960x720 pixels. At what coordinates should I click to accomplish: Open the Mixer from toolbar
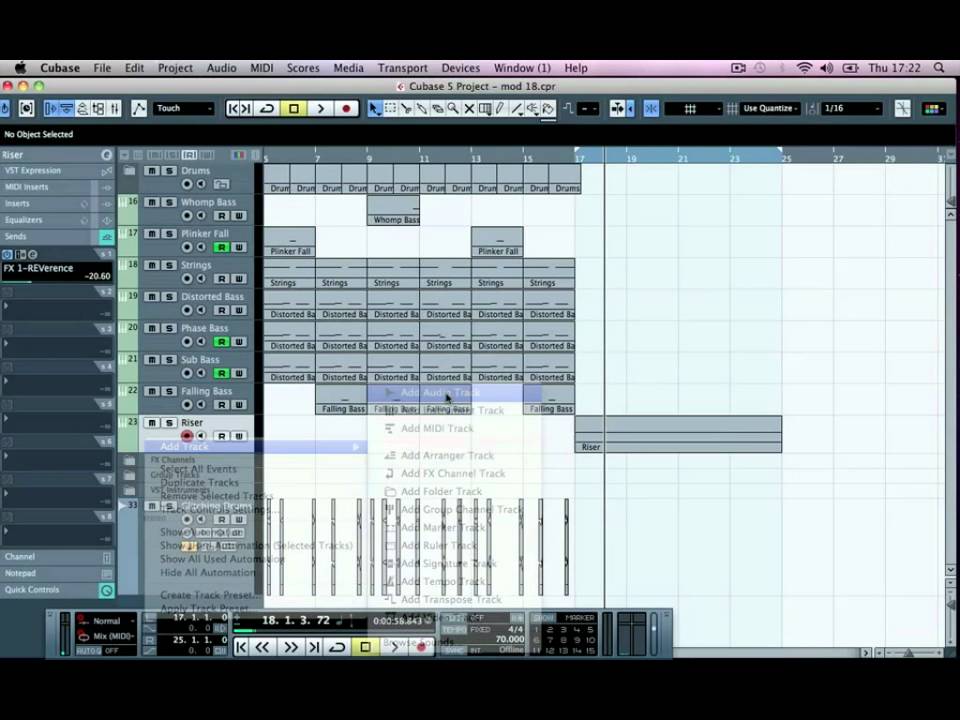click(x=114, y=109)
